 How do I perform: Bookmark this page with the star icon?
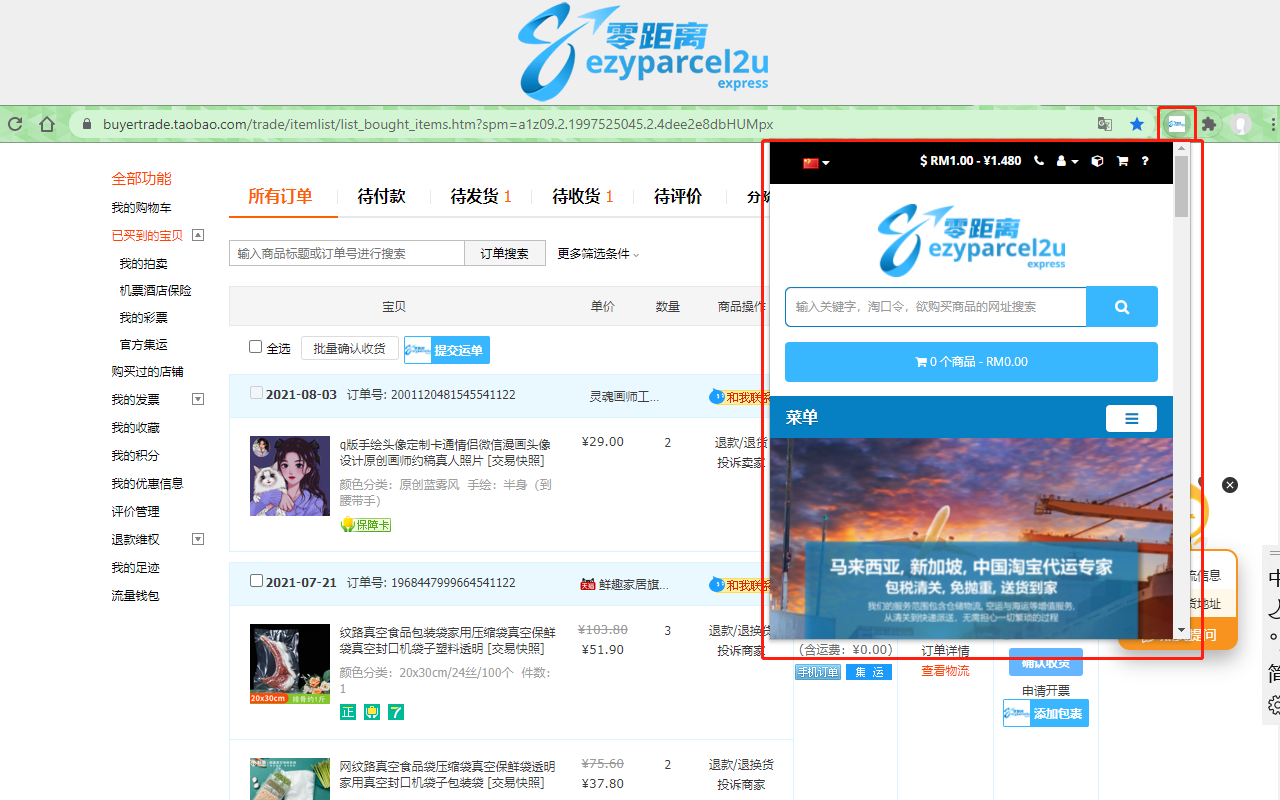[1137, 125]
